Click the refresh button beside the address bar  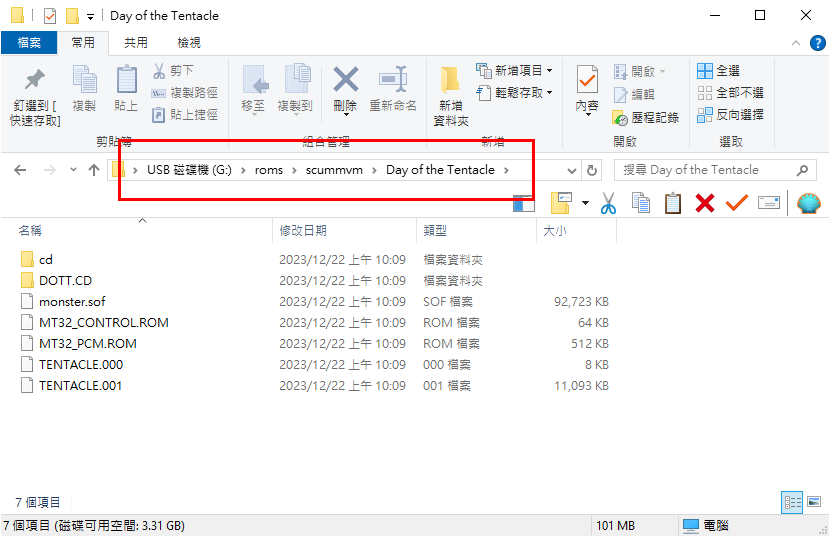click(592, 171)
